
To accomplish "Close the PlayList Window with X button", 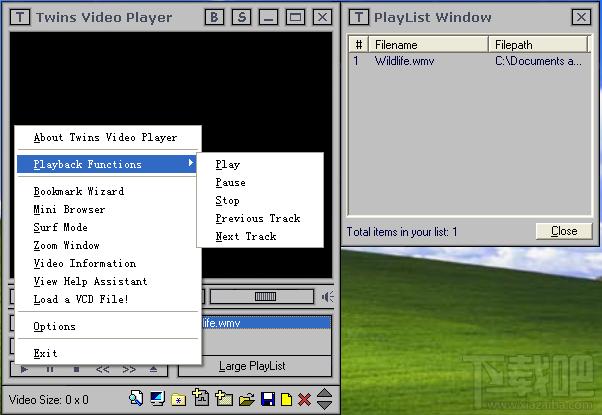I will (581, 17).
